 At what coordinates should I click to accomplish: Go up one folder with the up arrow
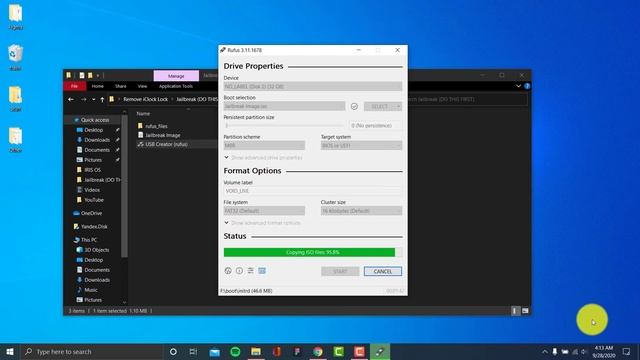102,99
